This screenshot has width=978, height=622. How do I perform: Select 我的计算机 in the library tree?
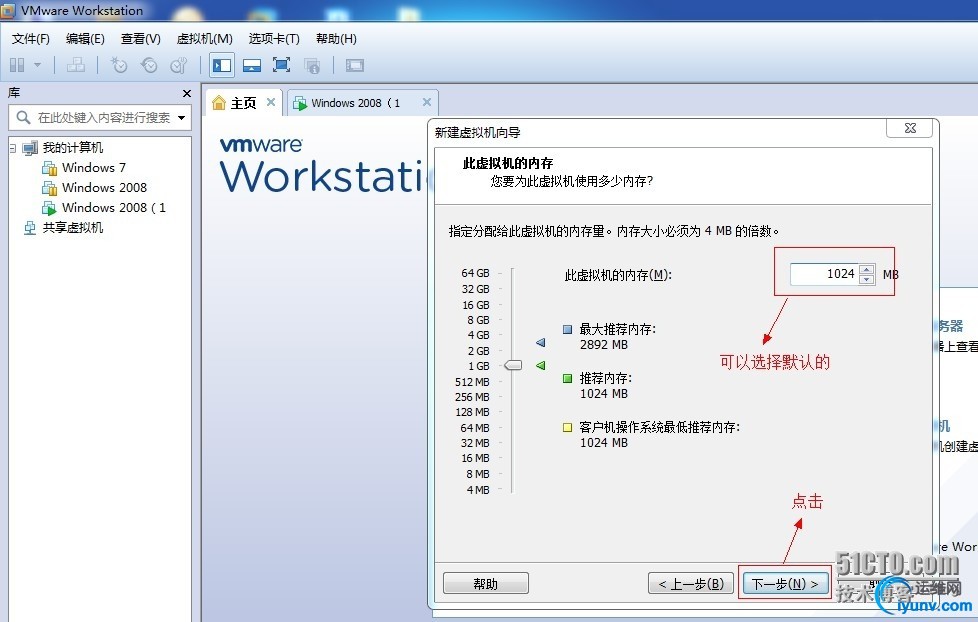pos(72,148)
